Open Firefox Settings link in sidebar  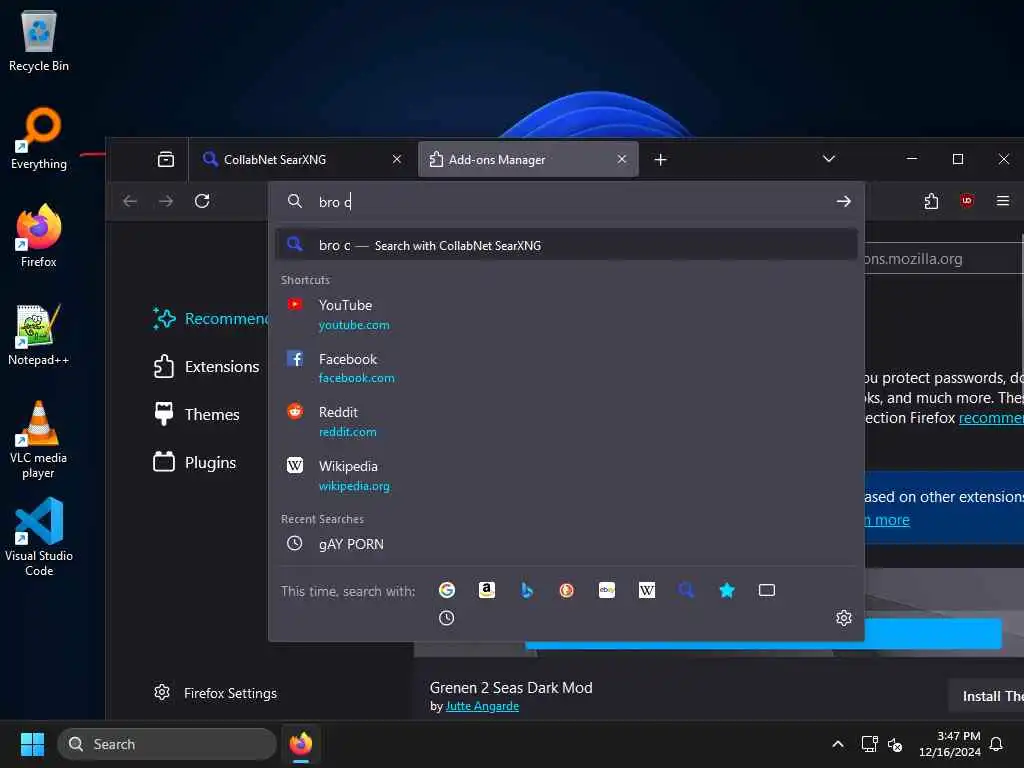coord(216,693)
